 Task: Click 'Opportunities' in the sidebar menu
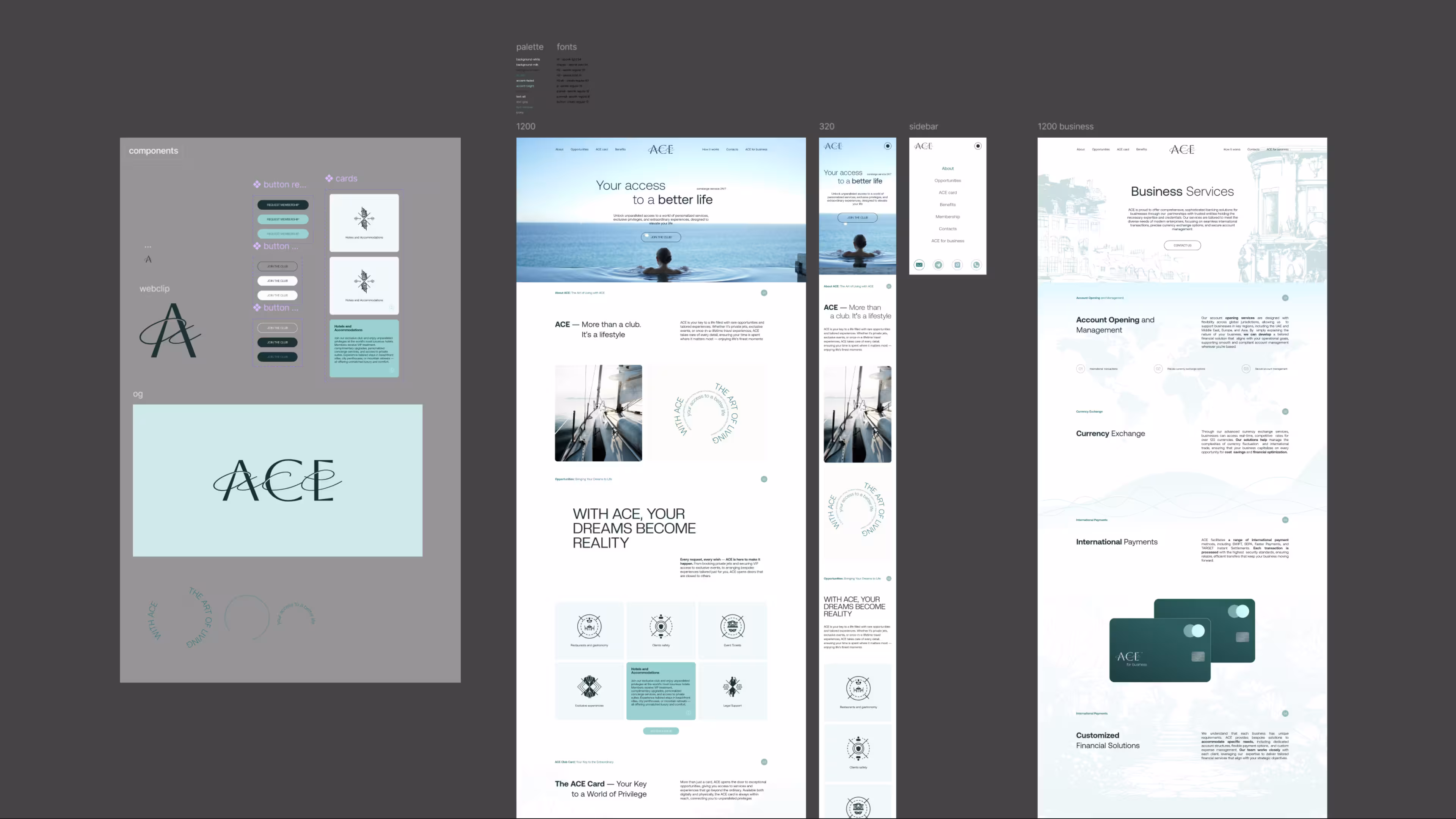pyautogui.click(x=947, y=180)
